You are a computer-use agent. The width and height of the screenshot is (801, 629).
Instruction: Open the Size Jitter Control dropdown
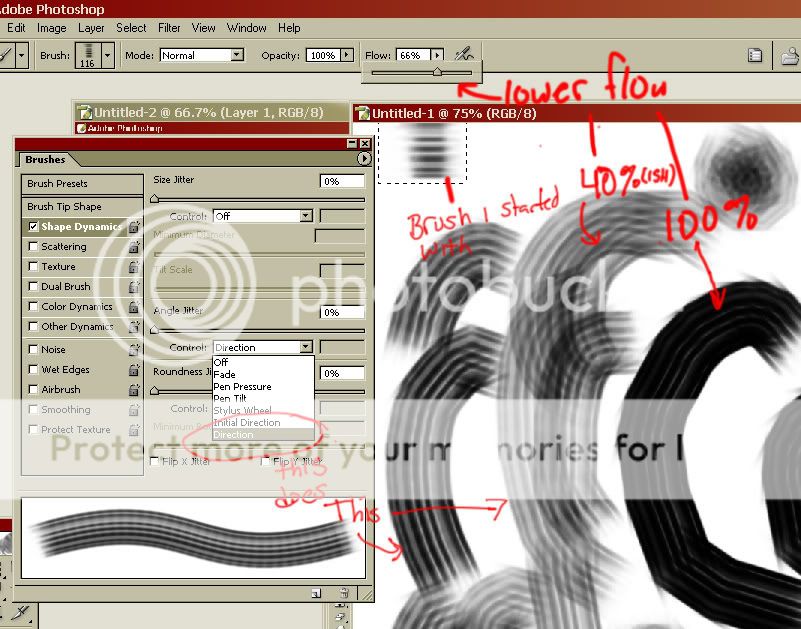point(263,216)
